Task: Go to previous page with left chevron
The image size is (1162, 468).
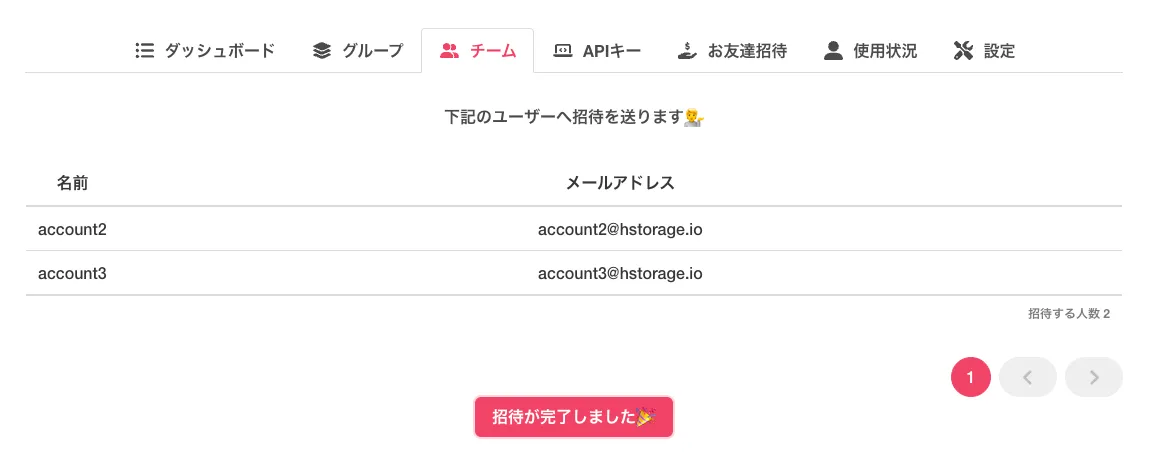Action: point(1027,377)
